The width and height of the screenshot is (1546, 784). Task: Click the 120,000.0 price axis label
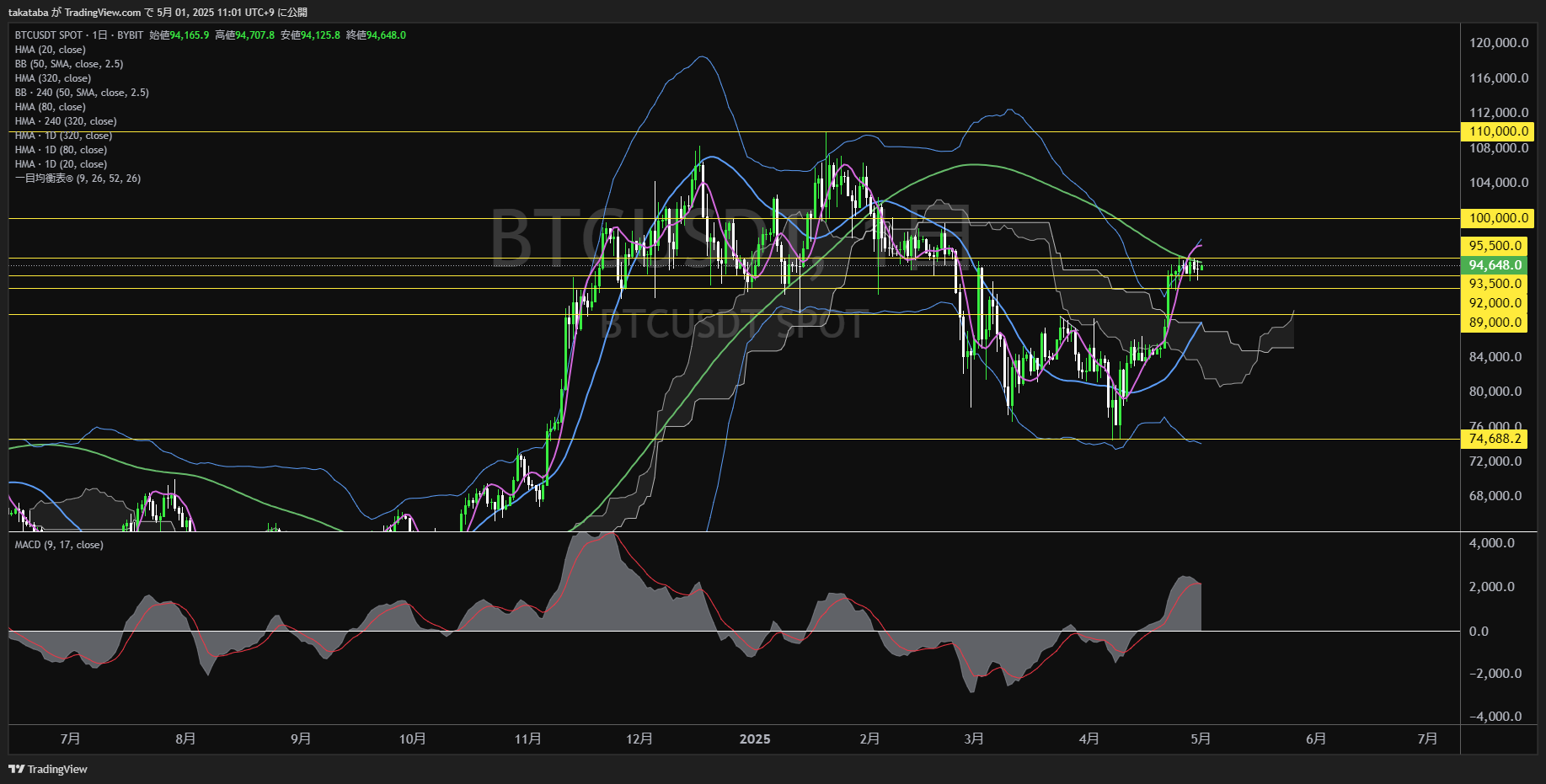[x=1499, y=43]
